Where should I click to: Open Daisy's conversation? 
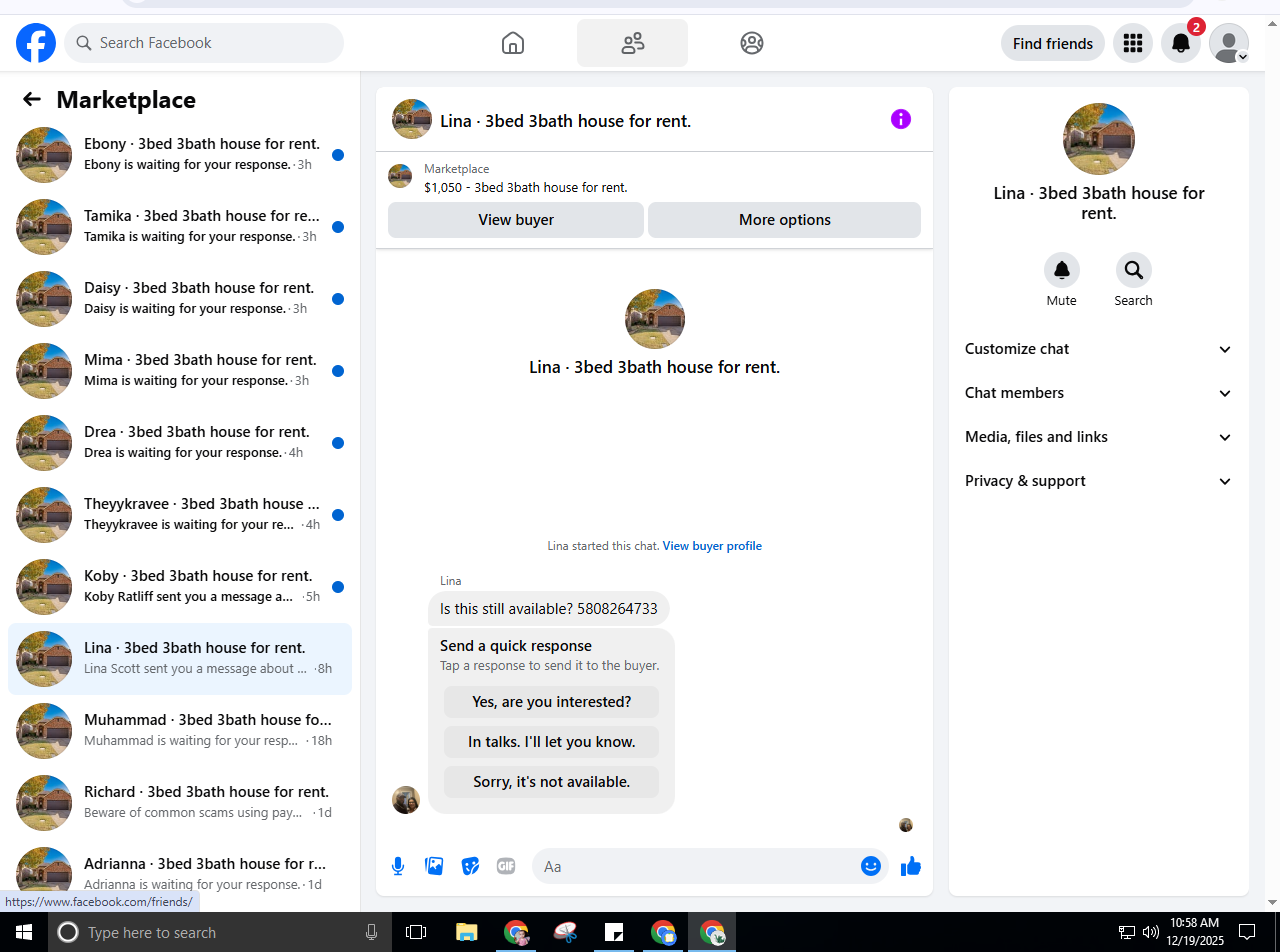pyautogui.click(x=180, y=299)
